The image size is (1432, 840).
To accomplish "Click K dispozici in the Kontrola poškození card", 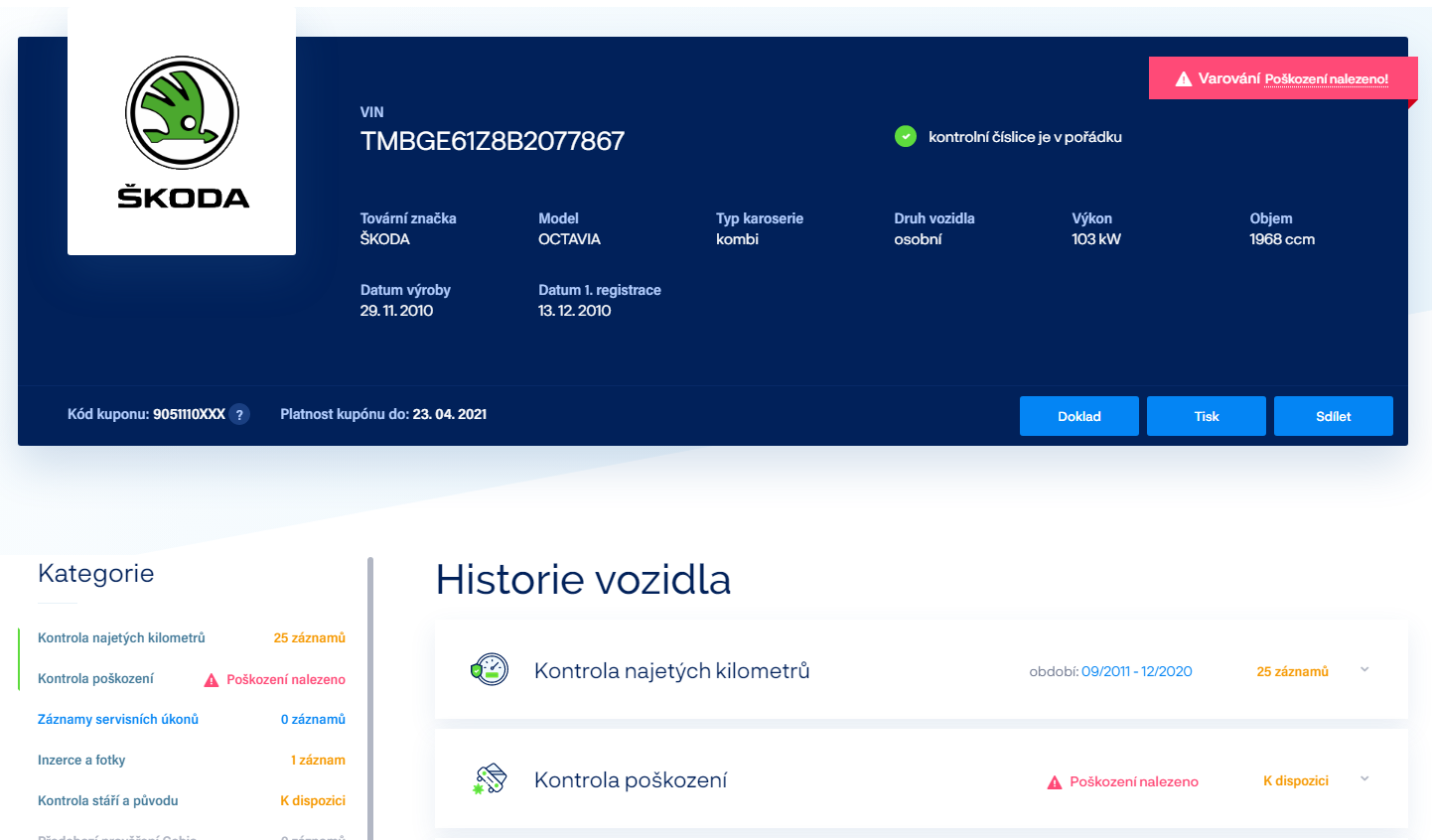I will (x=1296, y=780).
